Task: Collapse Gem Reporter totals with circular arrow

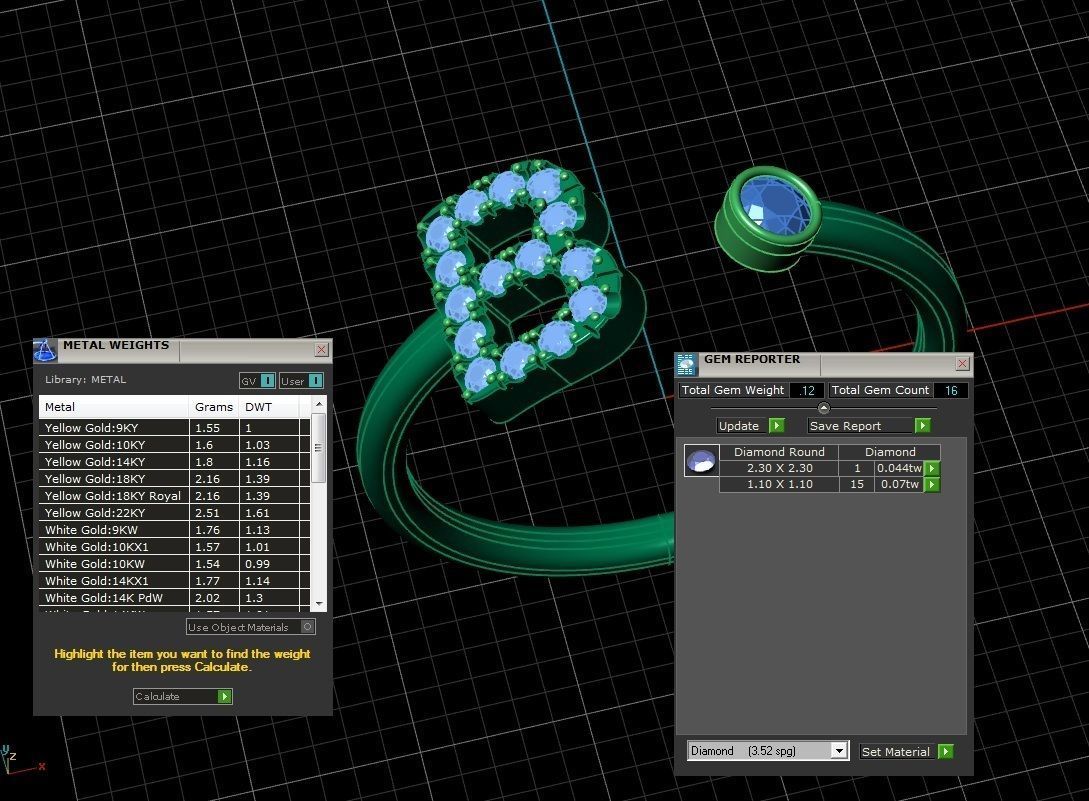Action: click(x=823, y=408)
